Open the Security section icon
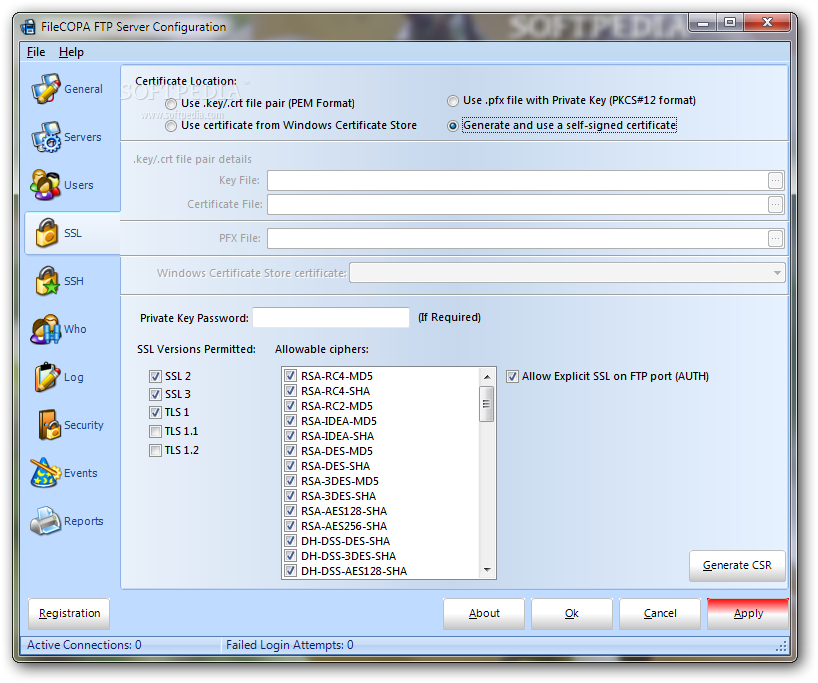Image resolution: width=818 pixels, height=683 pixels. (x=49, y=425)
